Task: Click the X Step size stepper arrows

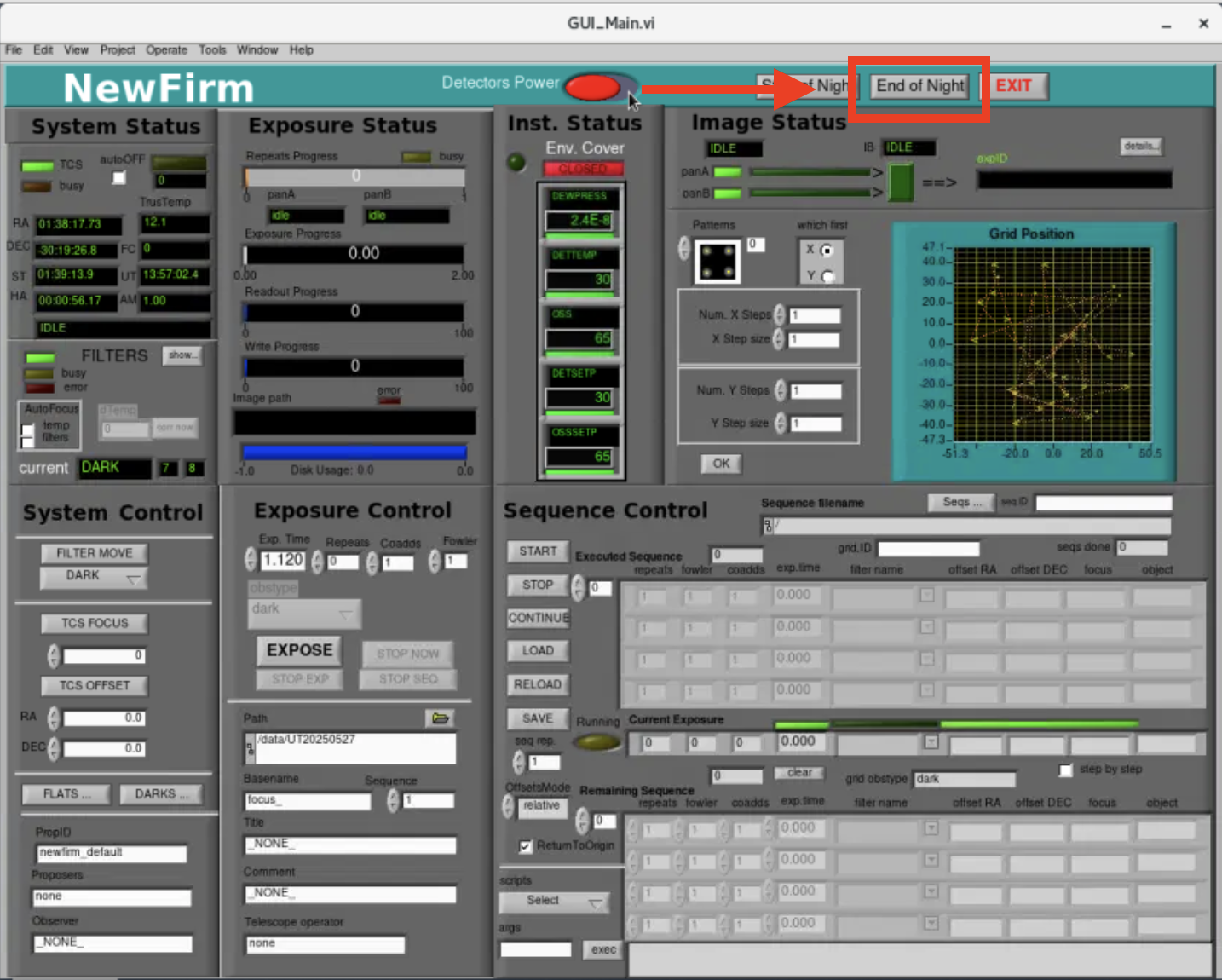Action: click(780, 339)
